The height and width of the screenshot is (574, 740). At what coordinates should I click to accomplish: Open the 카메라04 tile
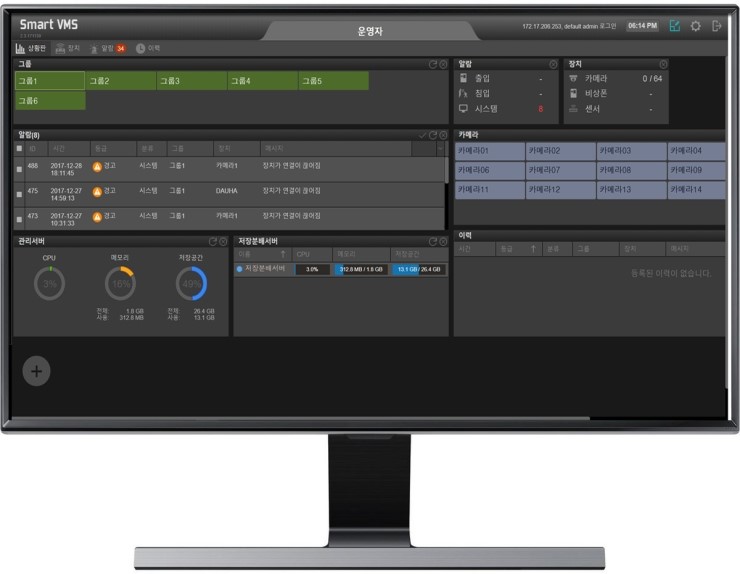[x=697, y=151]
